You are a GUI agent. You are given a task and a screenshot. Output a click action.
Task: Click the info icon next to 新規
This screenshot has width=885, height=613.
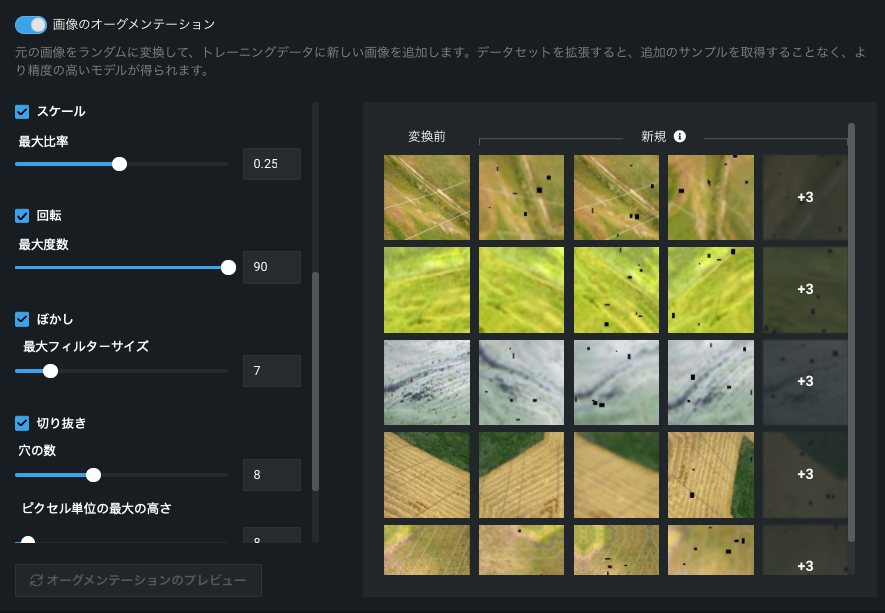pyautogui.click(x=680, y=136)
